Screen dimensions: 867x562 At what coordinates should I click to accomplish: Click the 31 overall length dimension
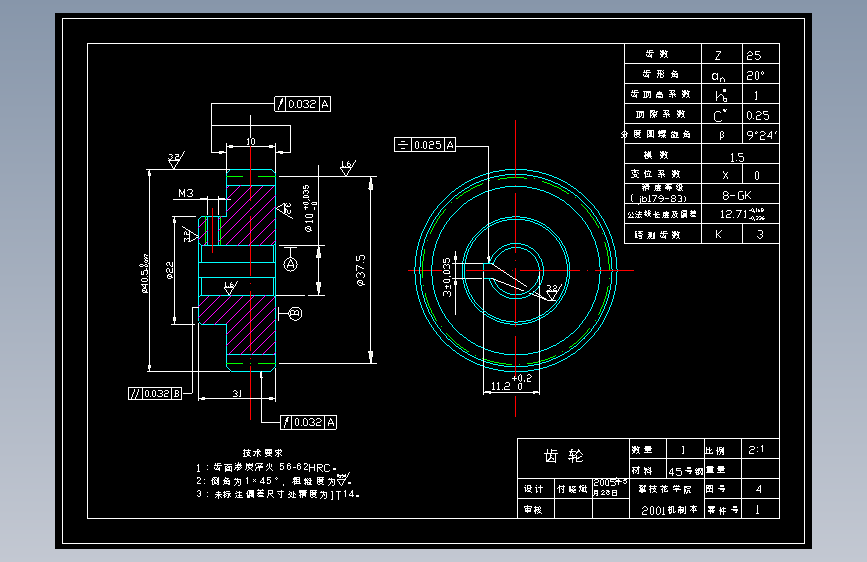pyautogui.click(x=237, y=393)
